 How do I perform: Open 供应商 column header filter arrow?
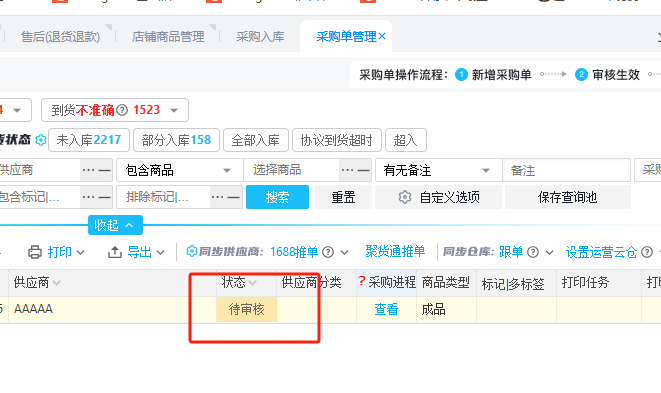[56, 283]
